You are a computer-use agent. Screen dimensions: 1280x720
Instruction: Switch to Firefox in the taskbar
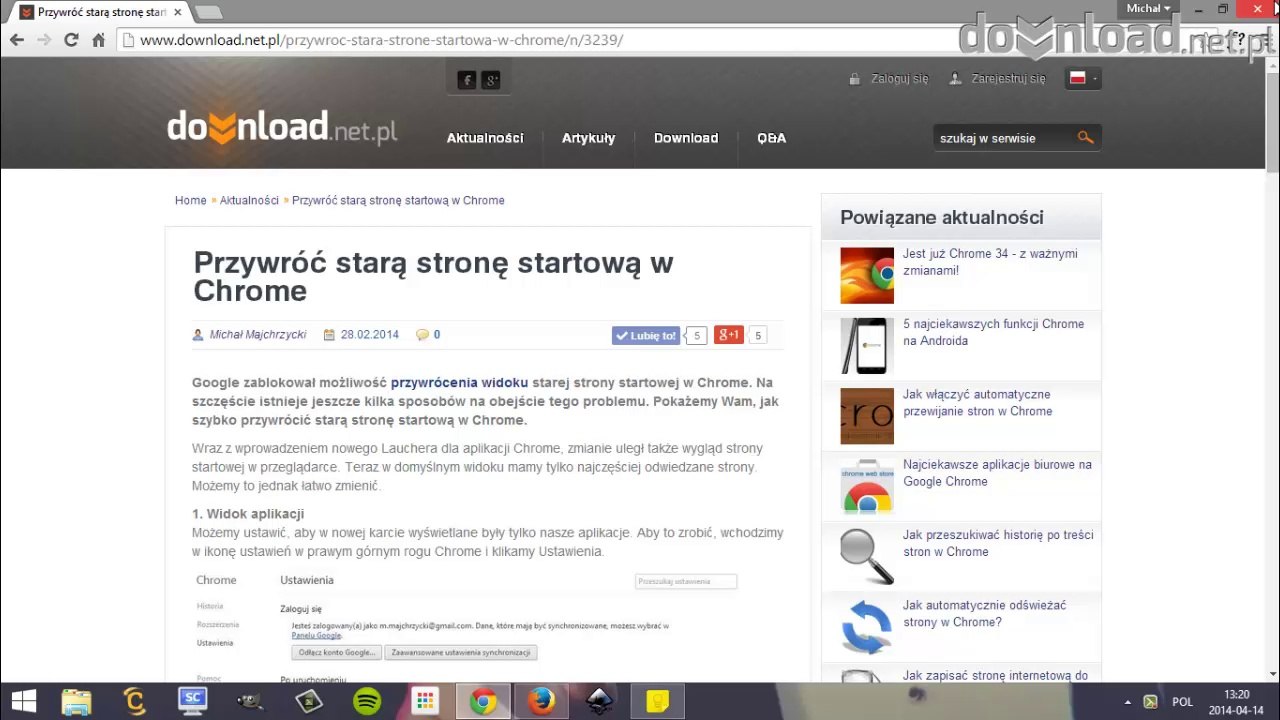(541, 701)
